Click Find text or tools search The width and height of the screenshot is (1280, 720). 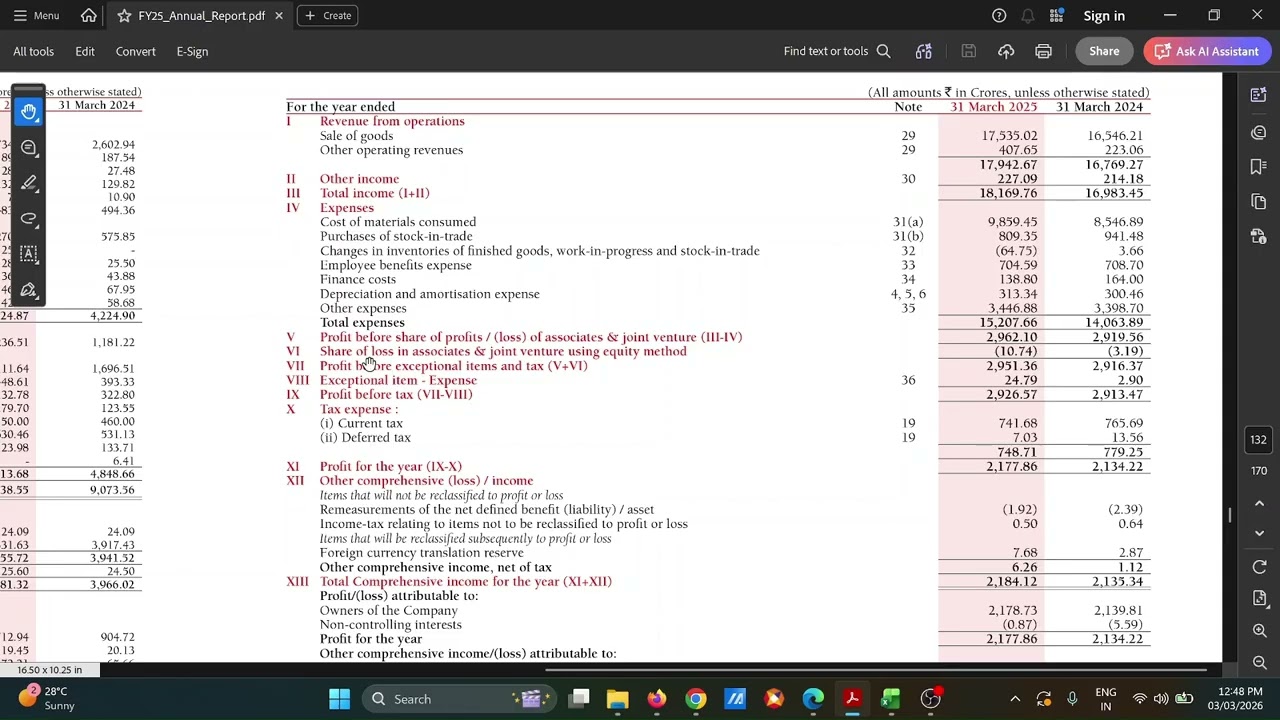(837, 51)
